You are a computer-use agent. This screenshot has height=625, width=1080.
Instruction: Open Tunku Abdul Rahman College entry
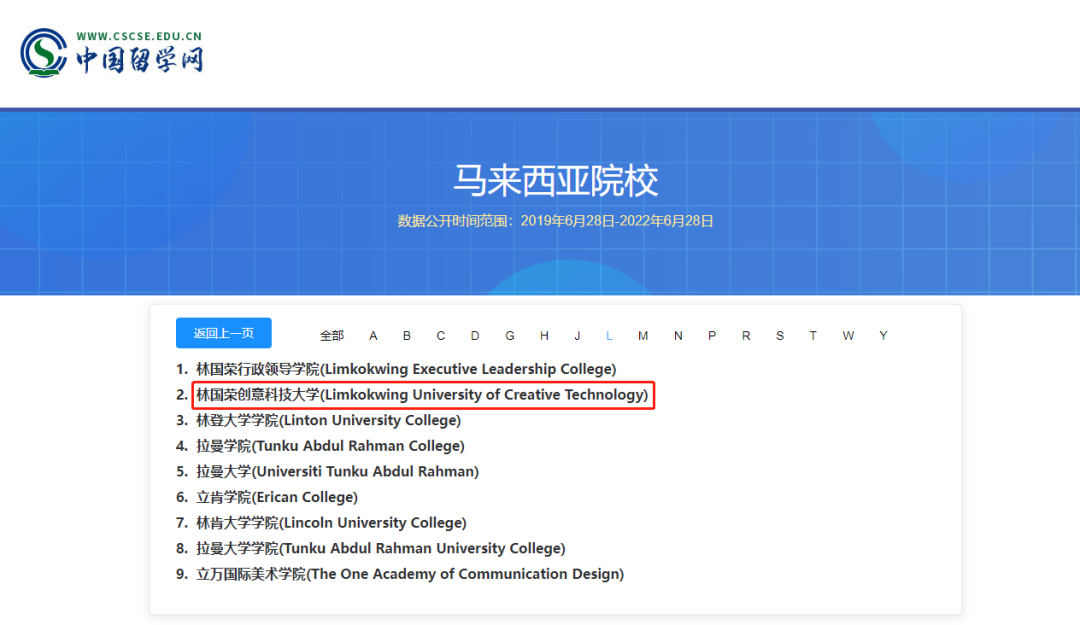pos(330,446)
